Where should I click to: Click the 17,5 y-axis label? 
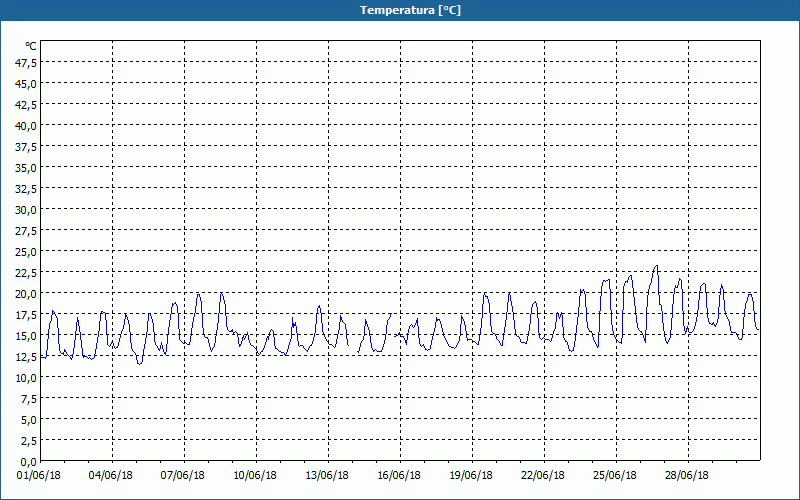point(26,315)
